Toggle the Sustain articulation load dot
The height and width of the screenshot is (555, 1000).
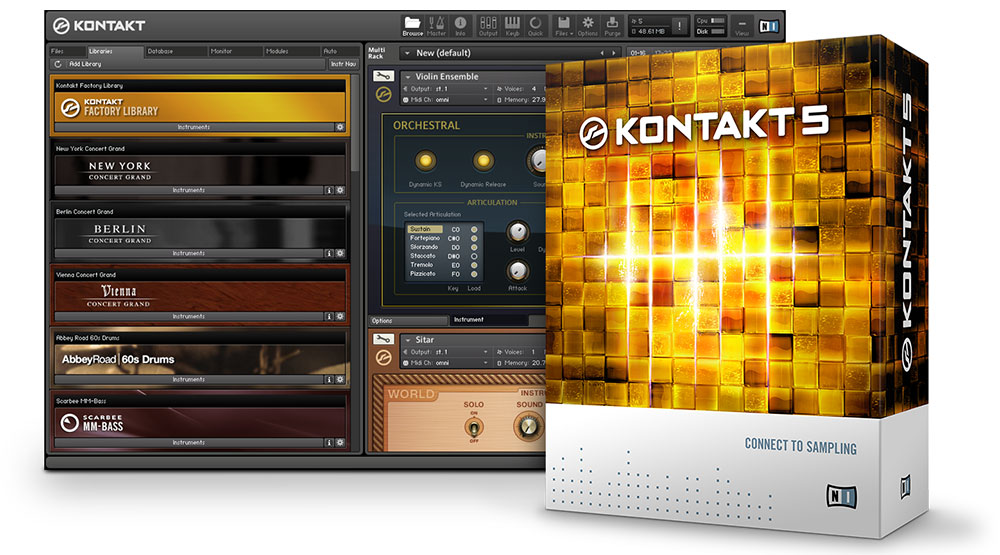pyautogui.click(x=474, y=229)
